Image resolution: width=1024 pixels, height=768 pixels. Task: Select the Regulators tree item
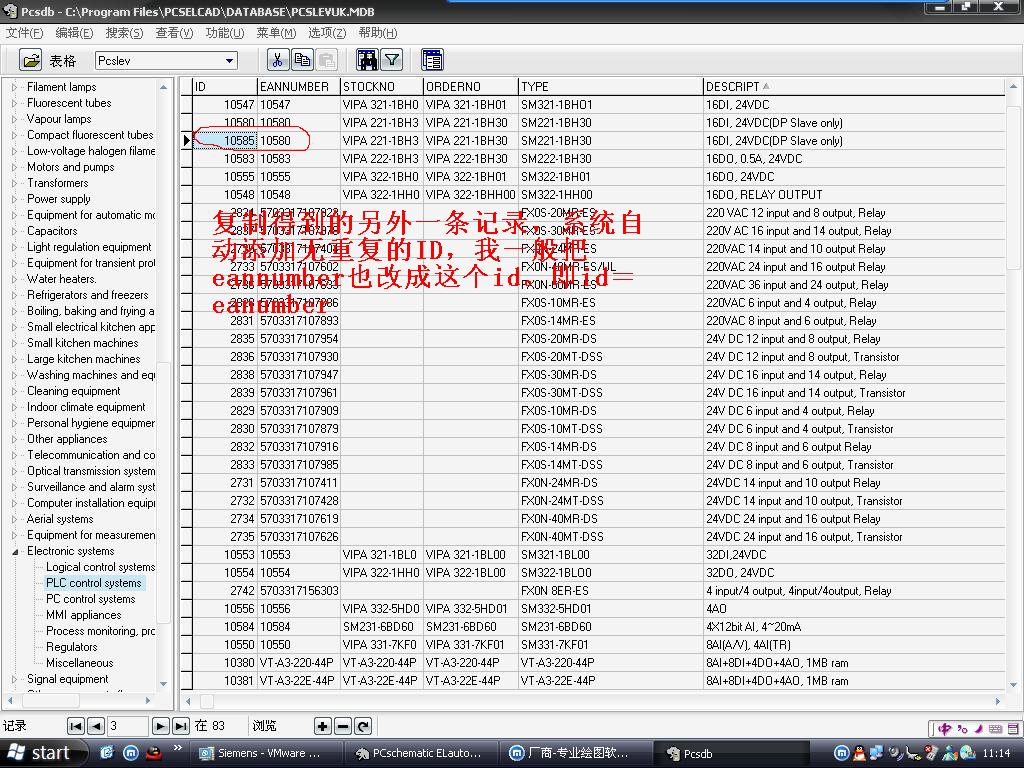click(71, 647)
